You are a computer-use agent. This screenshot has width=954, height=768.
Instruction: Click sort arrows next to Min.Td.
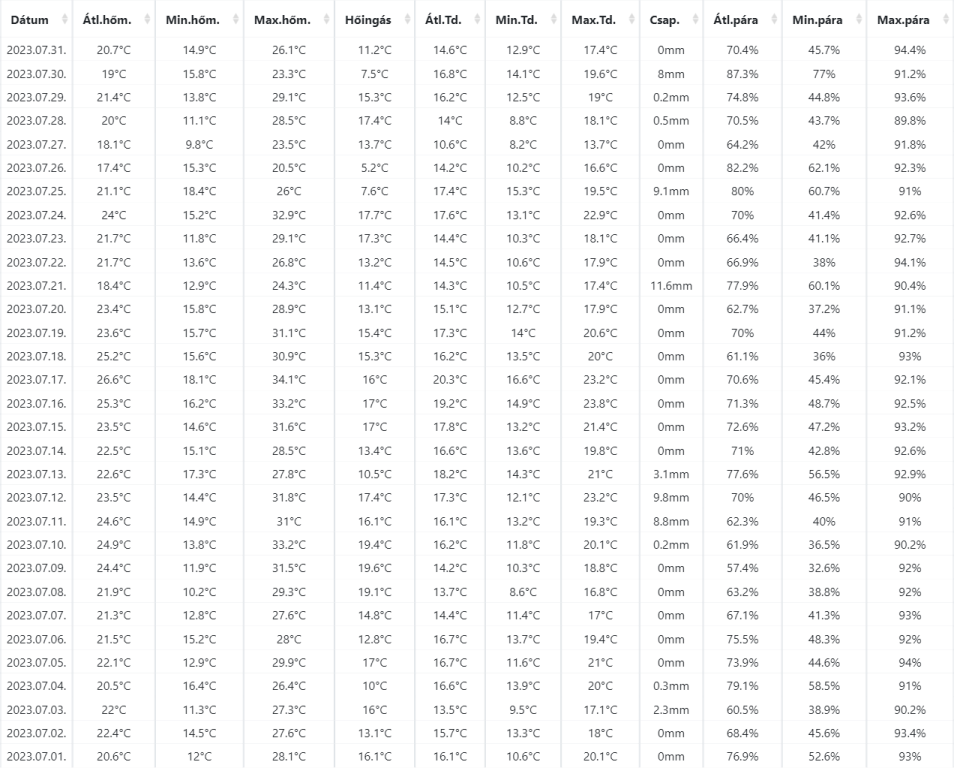coord(554,19)
